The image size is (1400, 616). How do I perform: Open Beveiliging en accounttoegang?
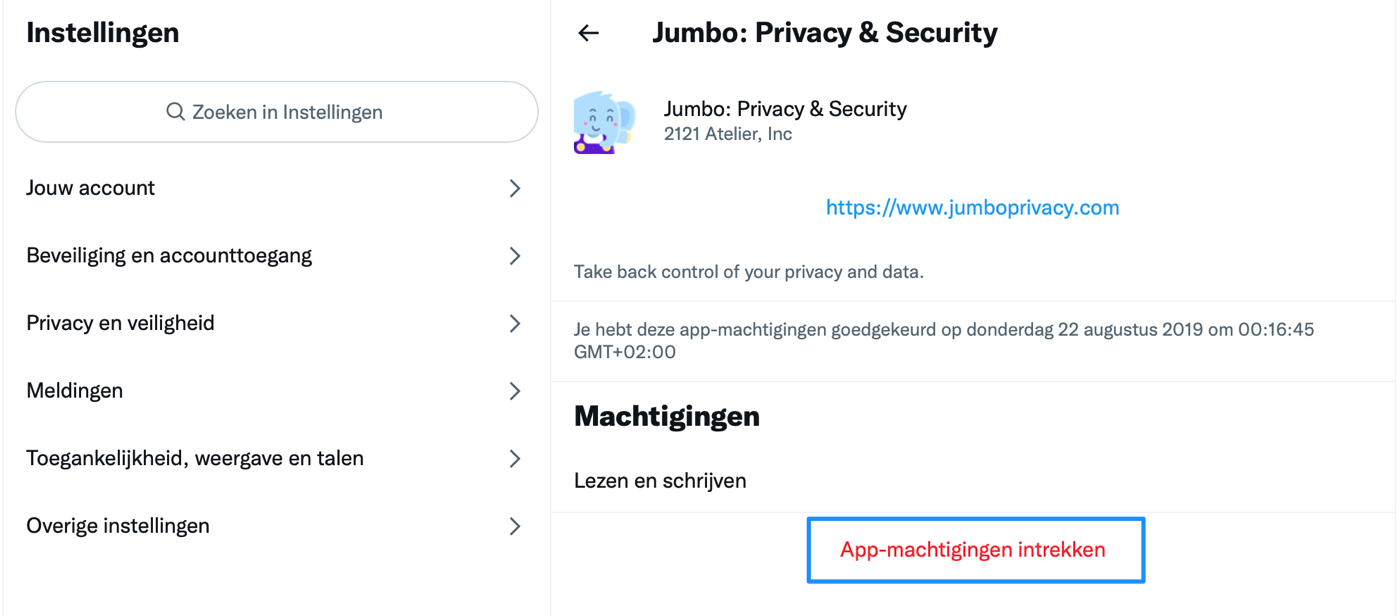pos(275,256)
